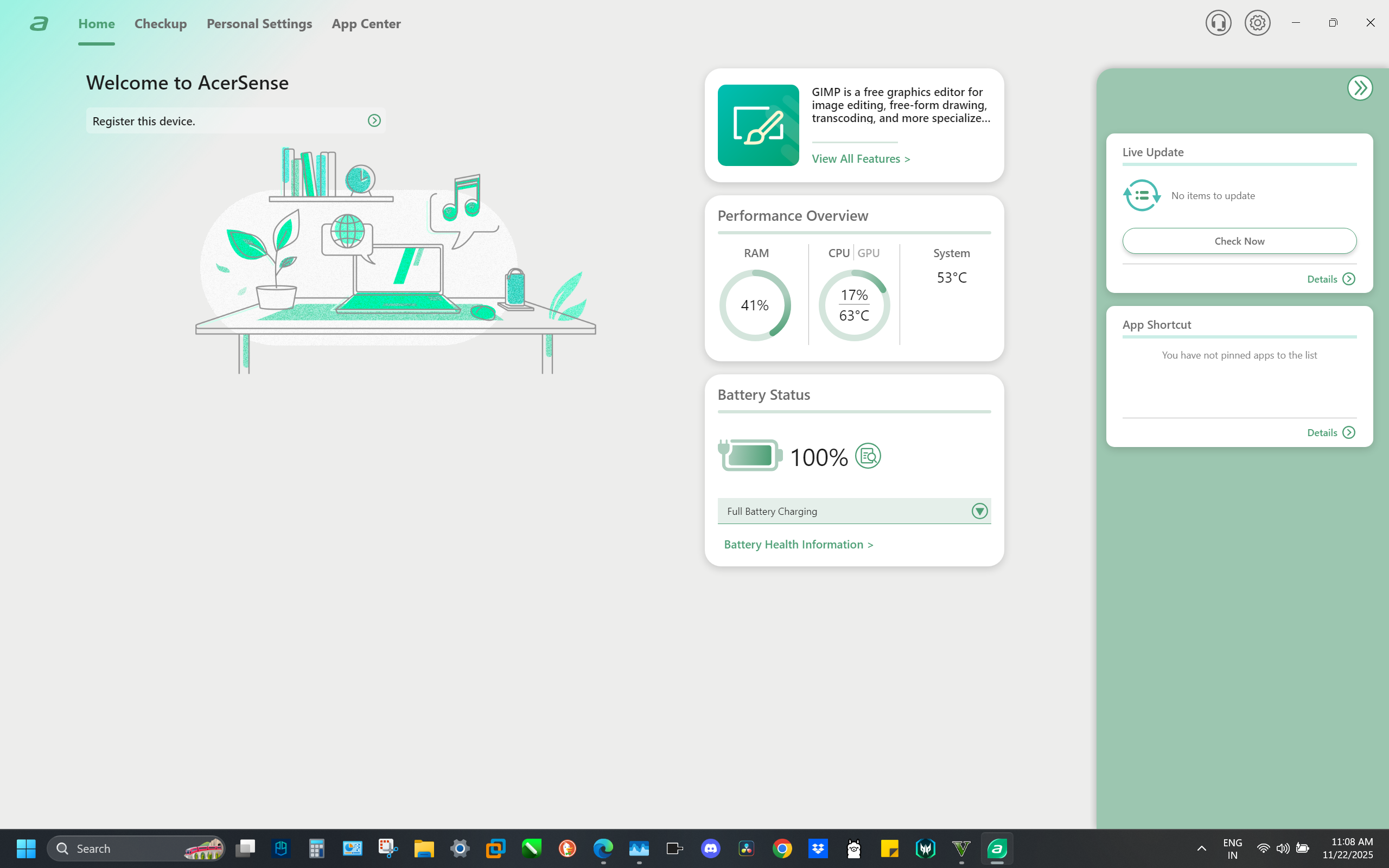Viewport: 1389px width, 868px height.
Task: Switch to the CPU performance view
Action: (x=839, y=253)
